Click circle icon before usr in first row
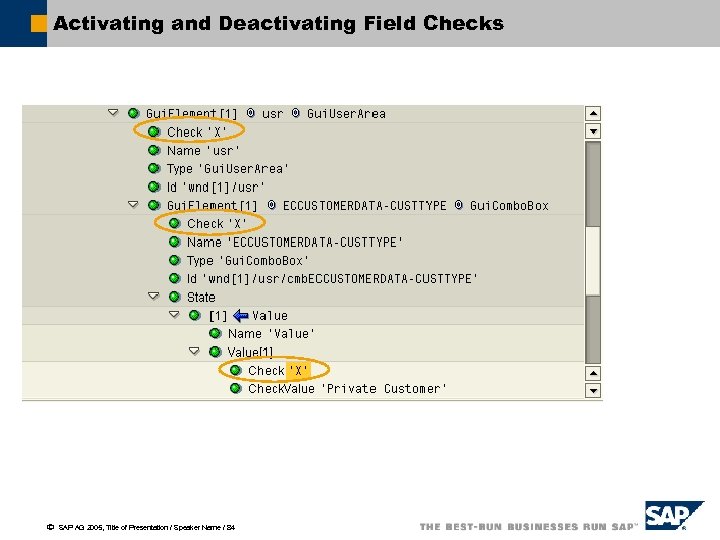 tap(250, 112)
